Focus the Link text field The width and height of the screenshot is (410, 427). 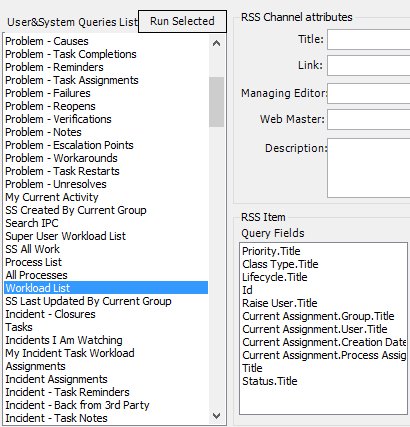369,65
